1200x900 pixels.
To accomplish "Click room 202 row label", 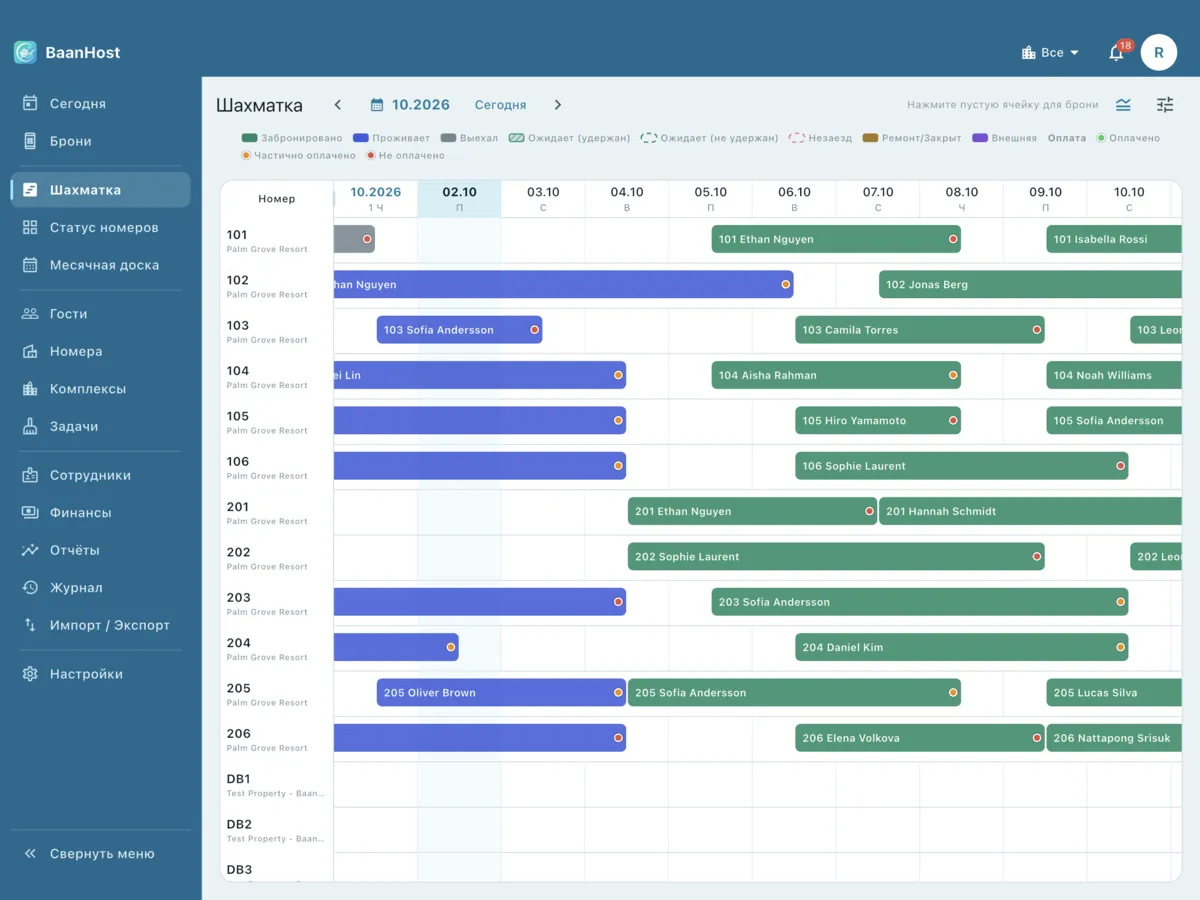I will coord(276,558).
